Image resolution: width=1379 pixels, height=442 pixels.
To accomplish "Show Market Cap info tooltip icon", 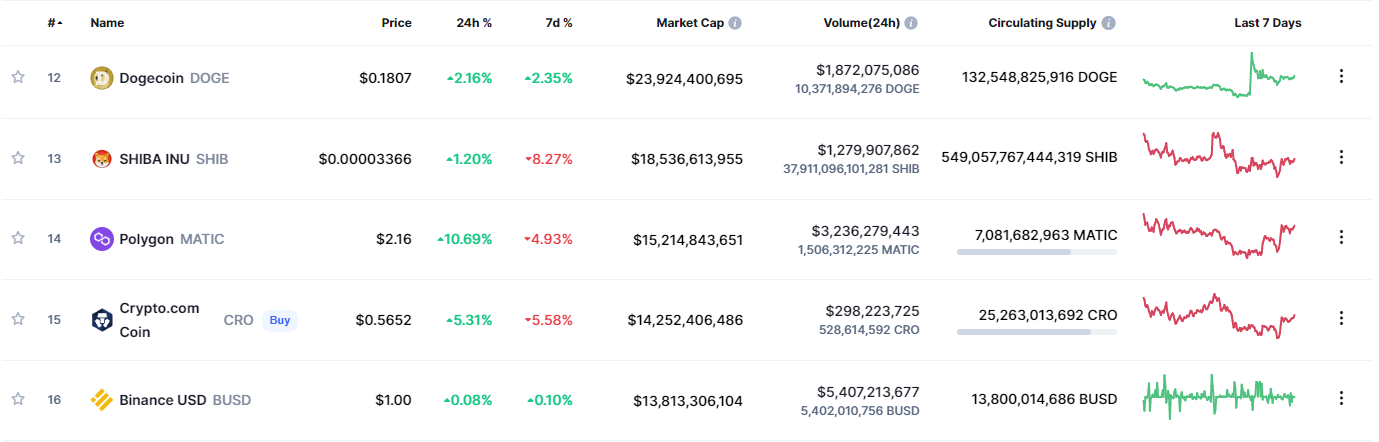I will tap(735, 23).
